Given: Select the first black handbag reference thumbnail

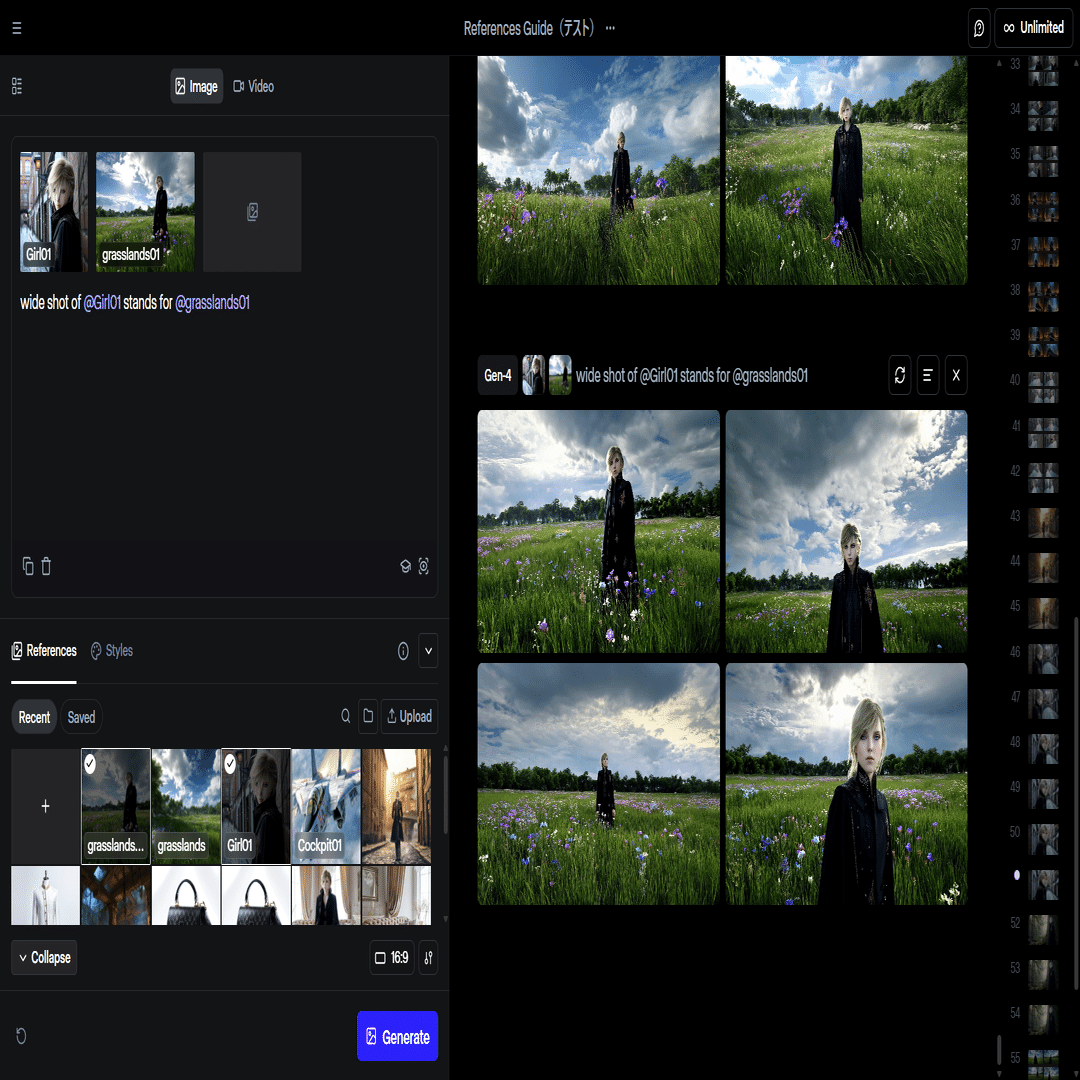Looking at the screenshot, I should [186, 895].
